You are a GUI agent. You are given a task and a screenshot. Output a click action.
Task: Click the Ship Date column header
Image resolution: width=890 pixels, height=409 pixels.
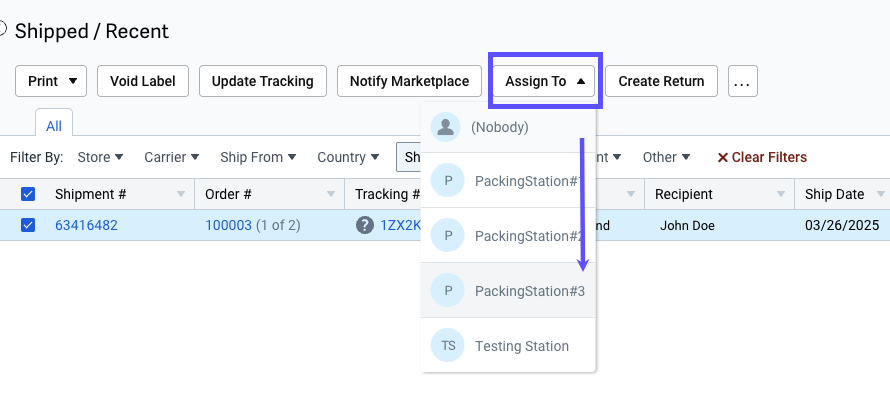(x=842, y=195)
